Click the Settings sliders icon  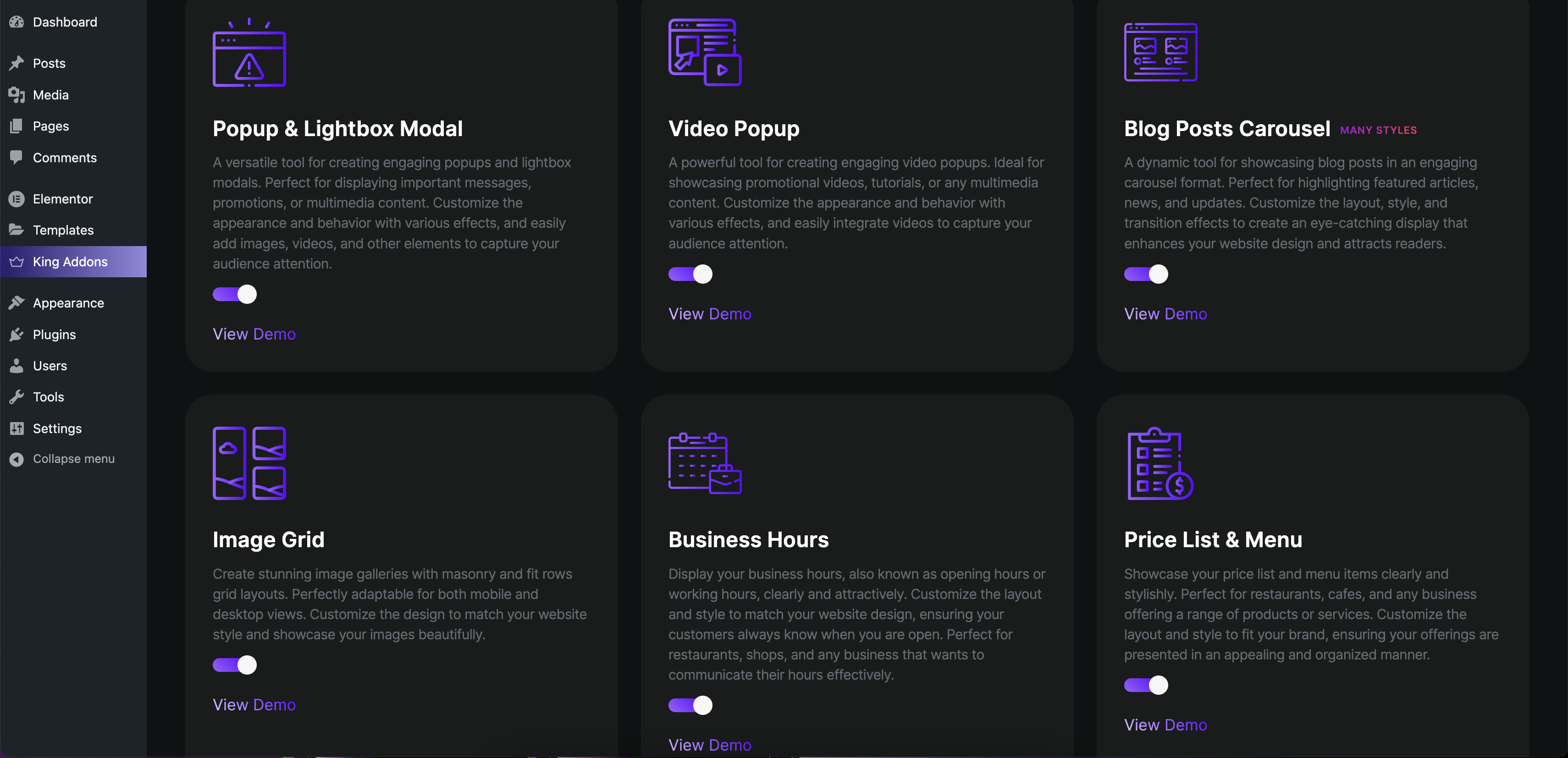(17, 428)
